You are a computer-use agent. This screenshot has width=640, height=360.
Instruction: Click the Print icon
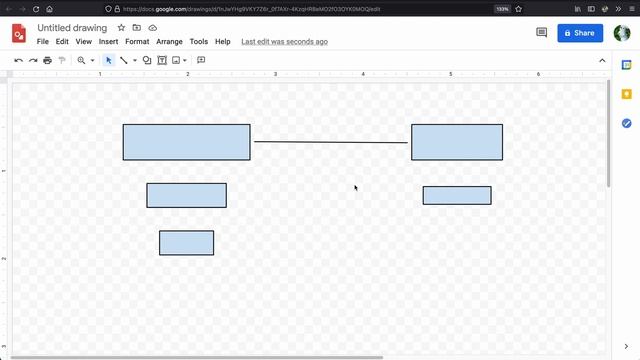[x=47, y=60]
